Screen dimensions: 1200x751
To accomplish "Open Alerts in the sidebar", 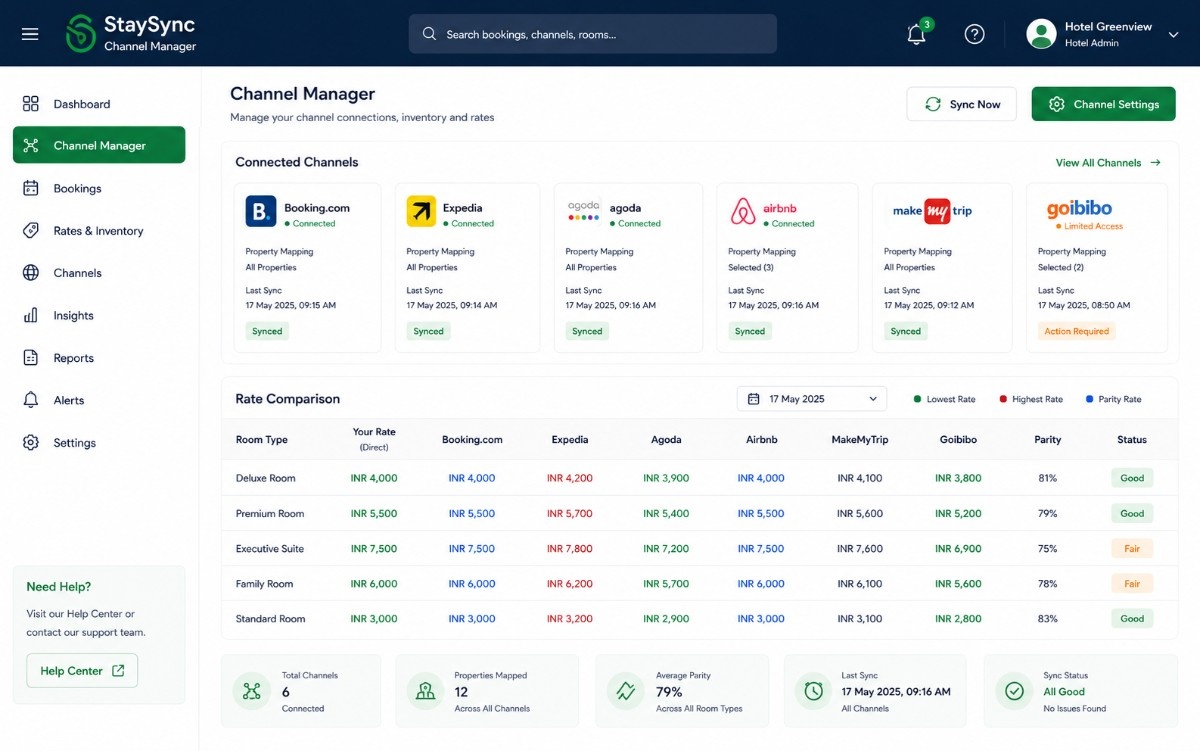I will point(99,400).
